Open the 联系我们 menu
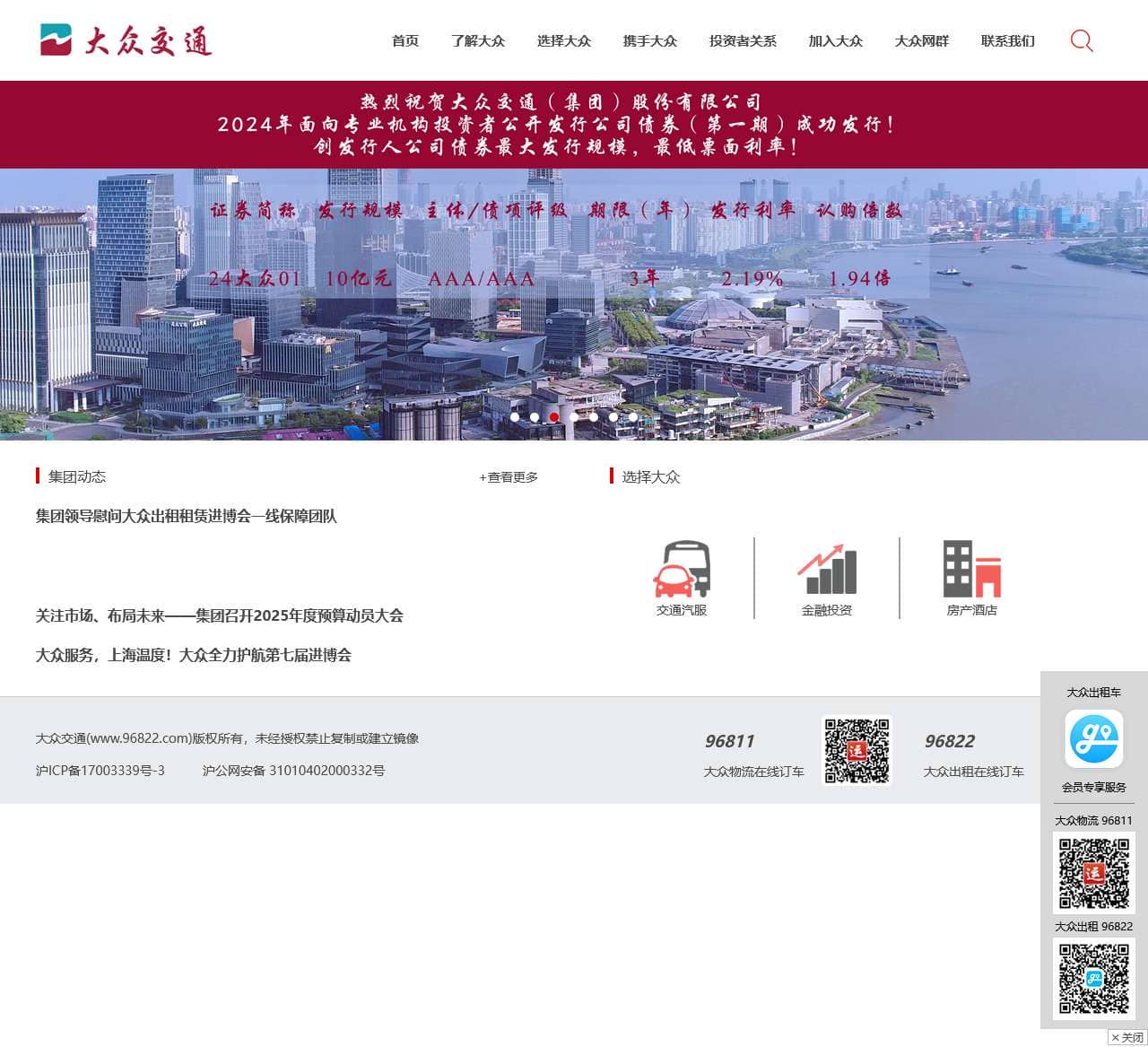 pos(1008,40)
